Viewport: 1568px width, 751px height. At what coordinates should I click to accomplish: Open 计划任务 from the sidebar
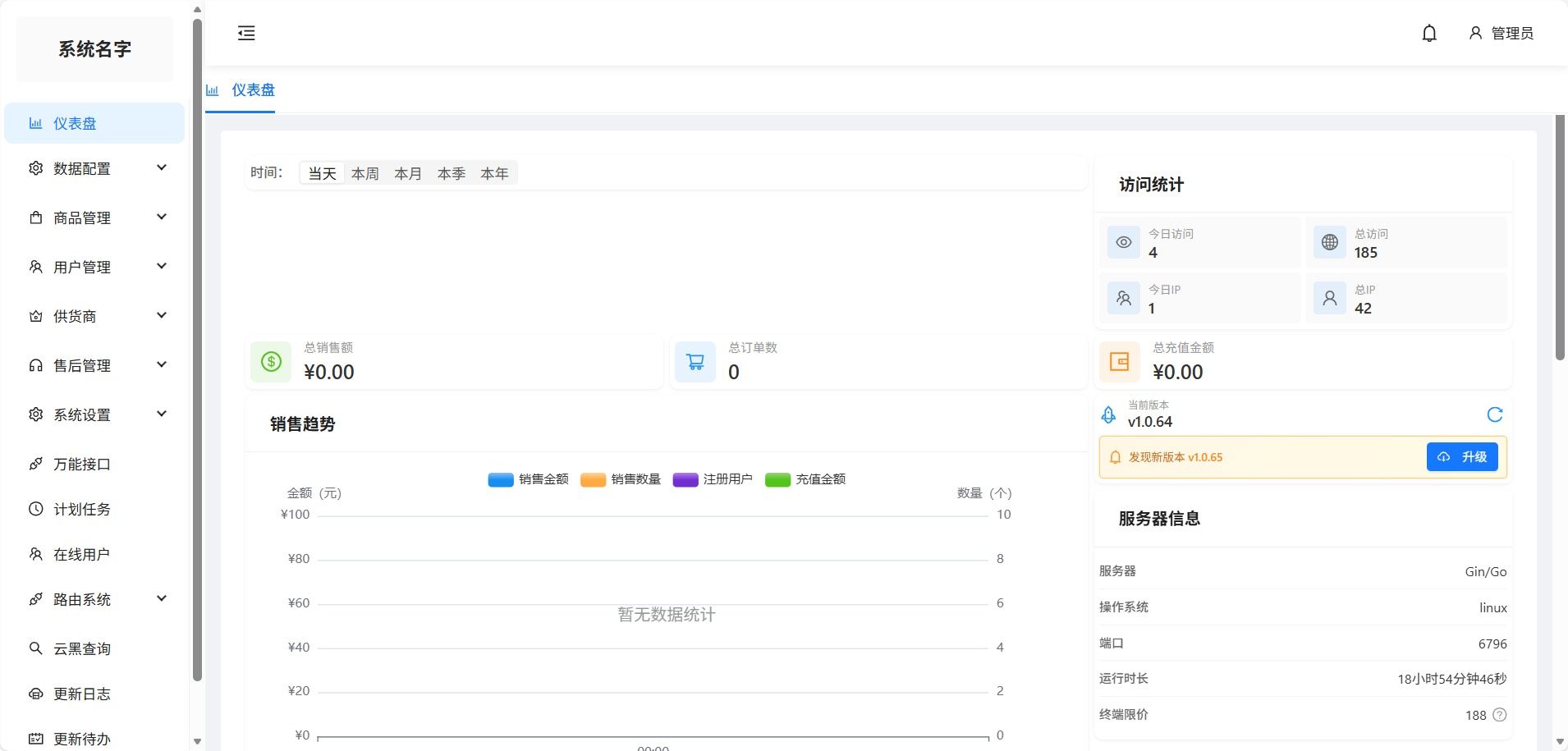tap(82, 509)
